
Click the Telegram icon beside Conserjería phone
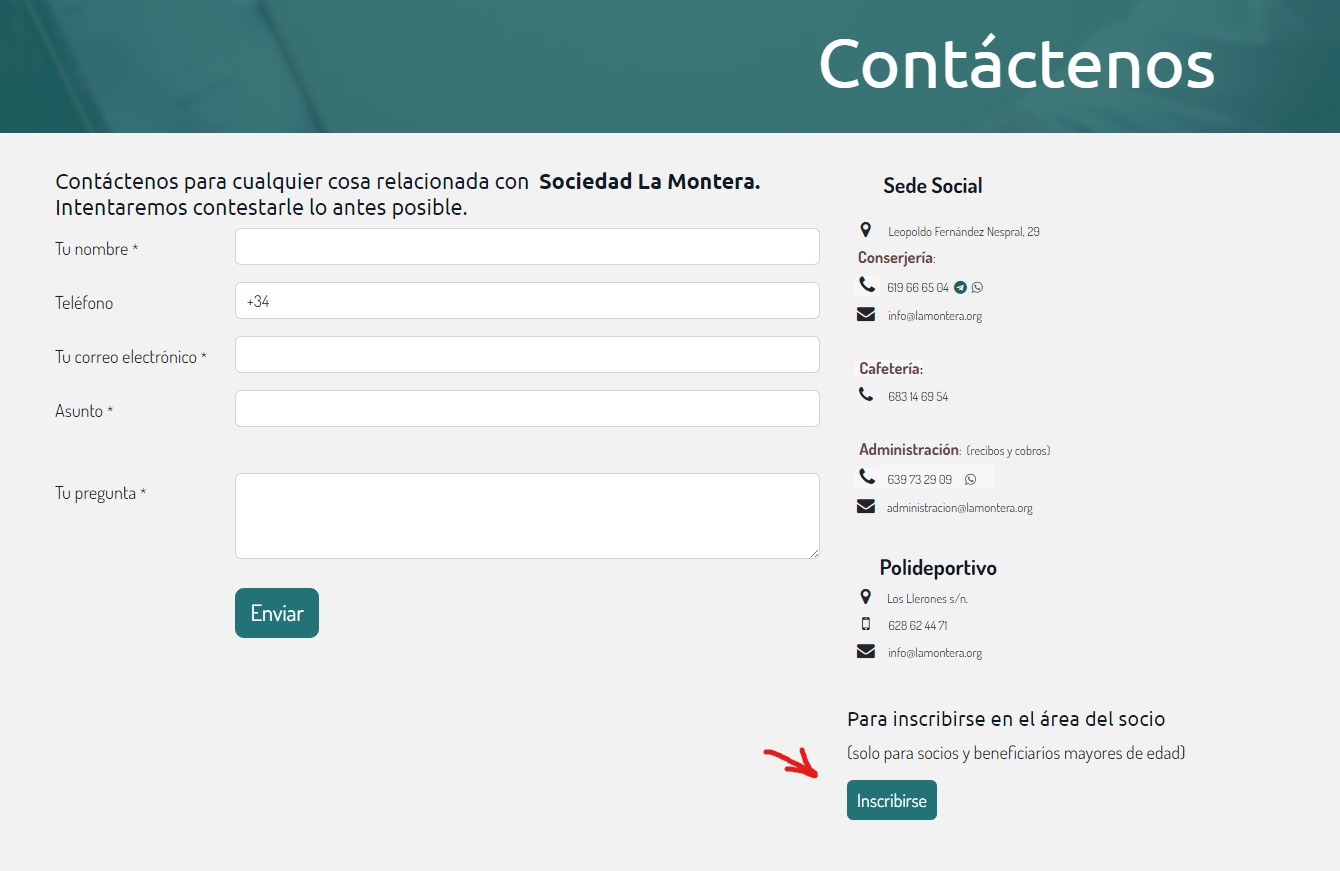coord(960,287)
